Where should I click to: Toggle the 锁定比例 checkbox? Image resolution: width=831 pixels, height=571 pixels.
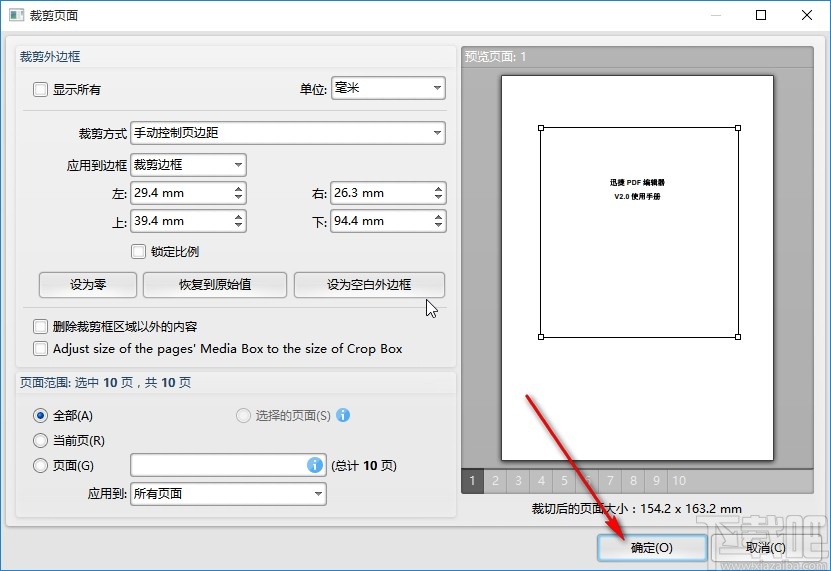(x=138, y=251)
